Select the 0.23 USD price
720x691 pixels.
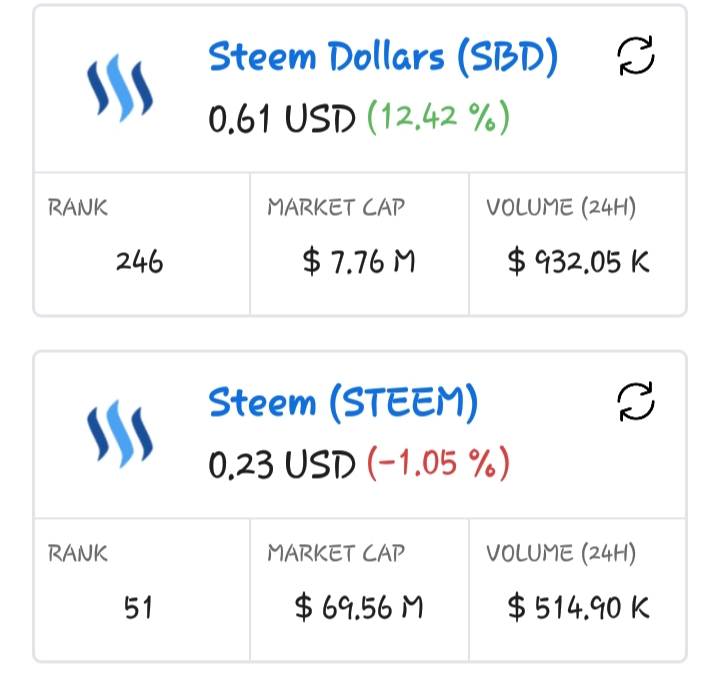coord(282,465)
